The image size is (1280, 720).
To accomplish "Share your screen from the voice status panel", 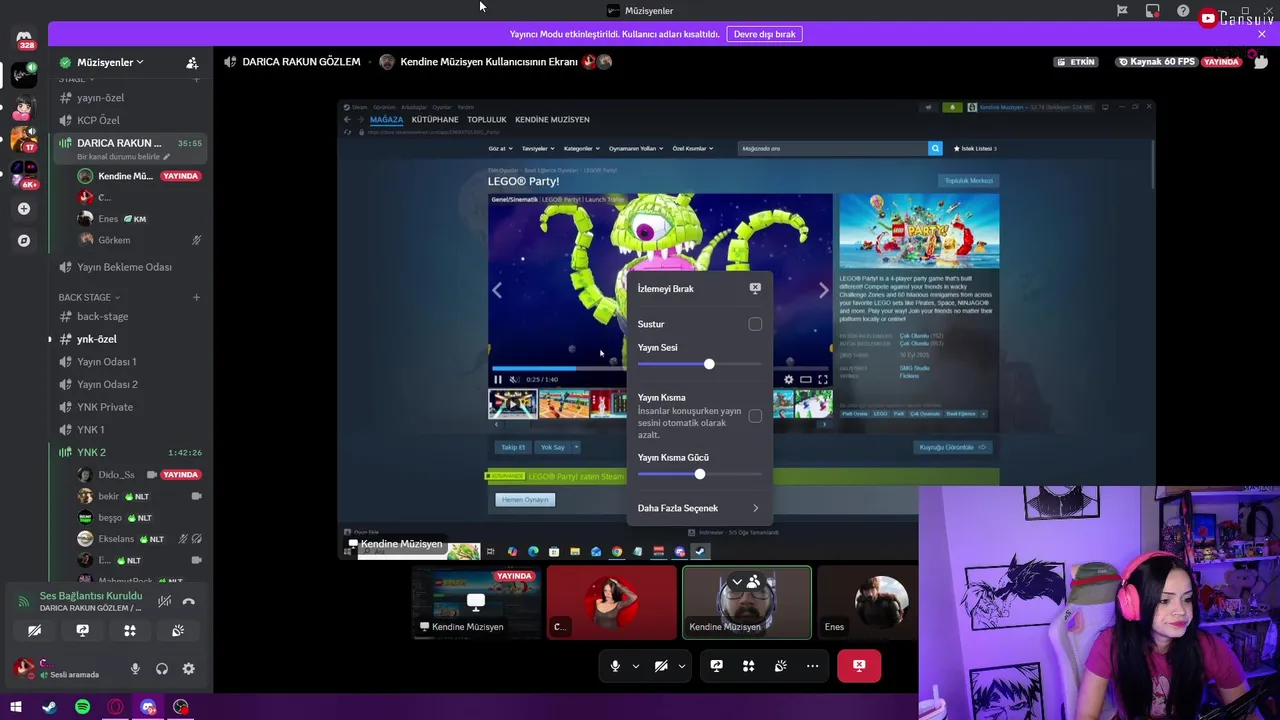I will pyautogui.click(x=82, y=631).
